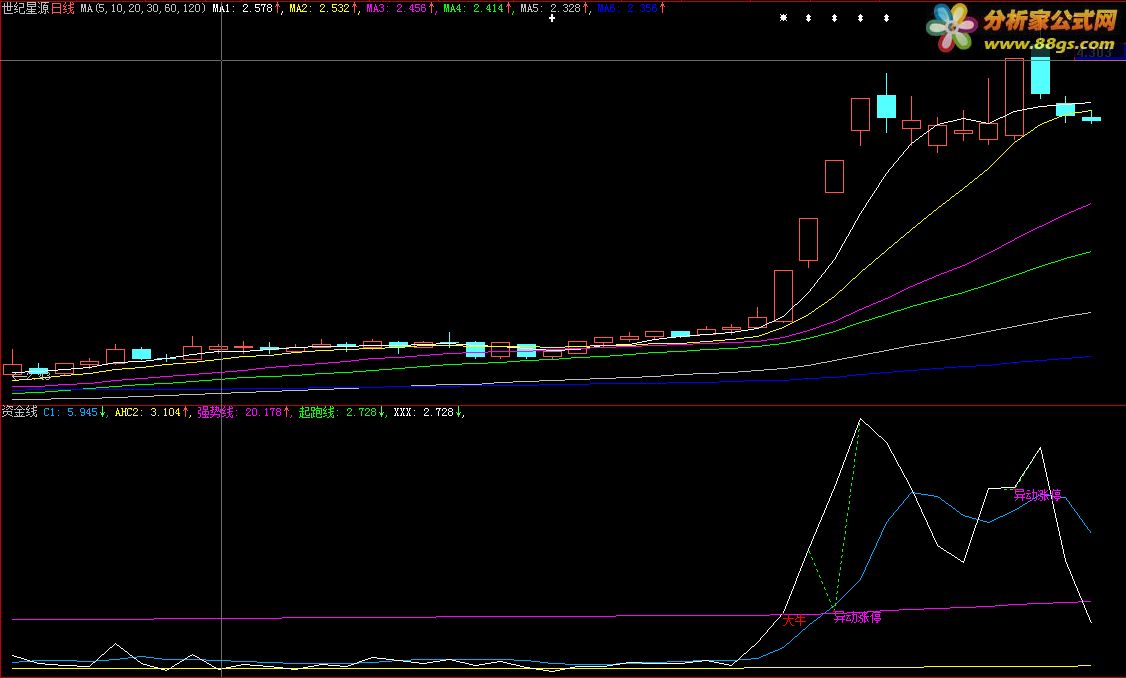The width and height of the screenshot is (1126, 678).
Task: Click the green 起跑线: 2.728 readout
Action: 338,412
